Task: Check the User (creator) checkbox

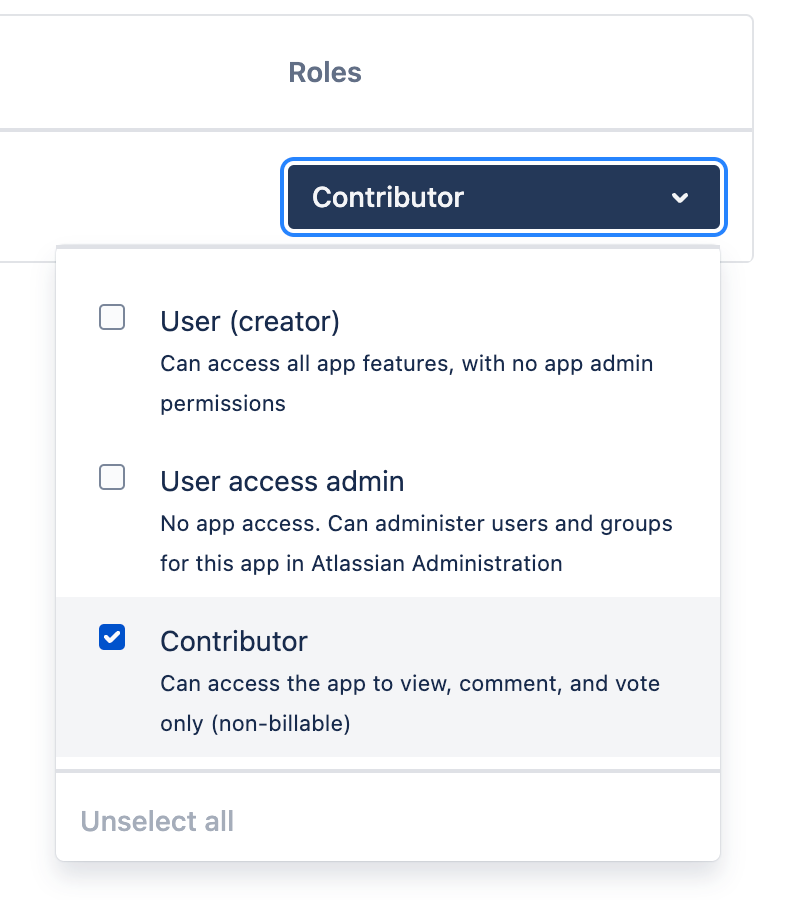Action: [x=112, y=318]
